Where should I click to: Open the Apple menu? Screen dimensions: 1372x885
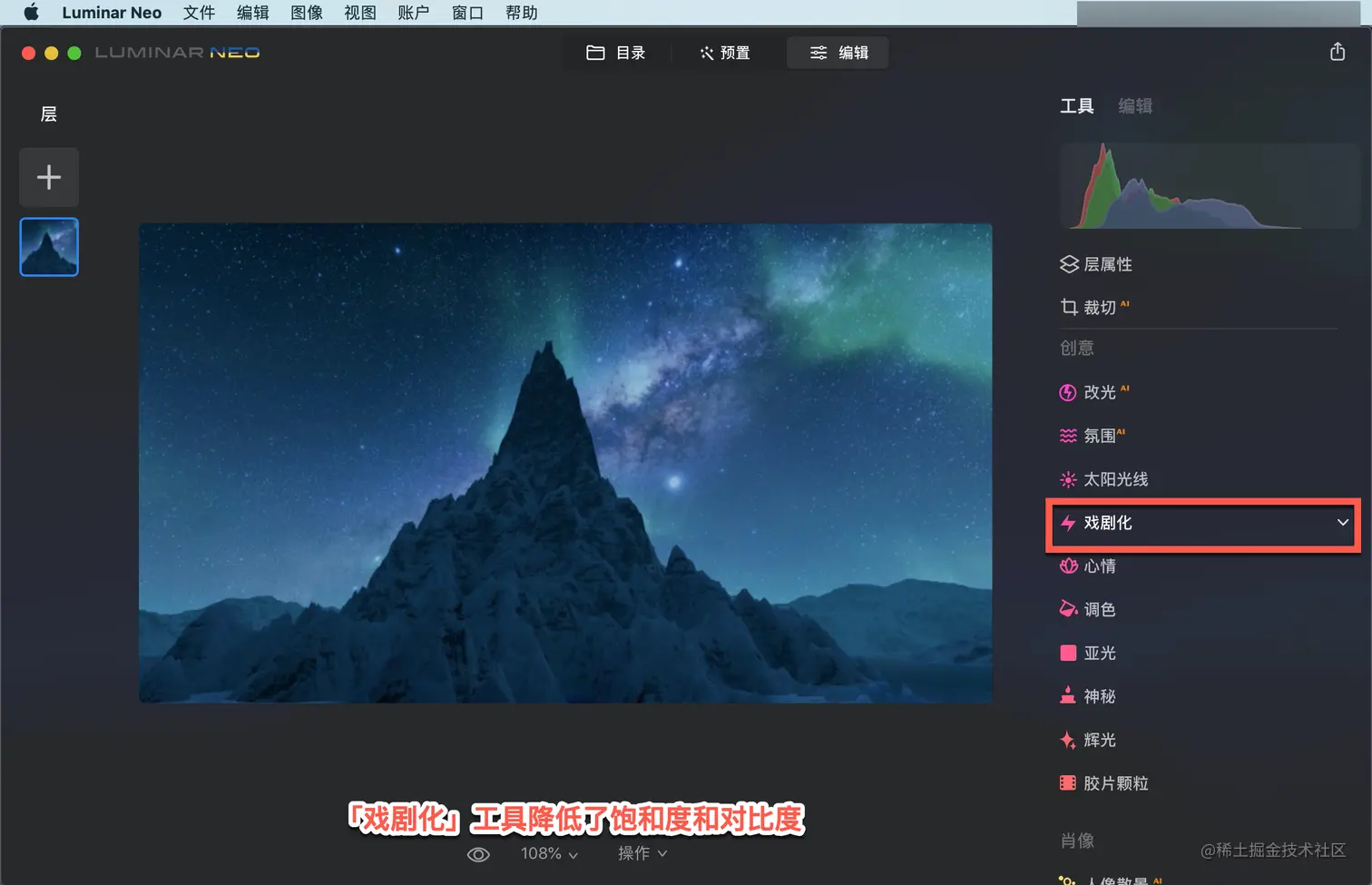31,13
